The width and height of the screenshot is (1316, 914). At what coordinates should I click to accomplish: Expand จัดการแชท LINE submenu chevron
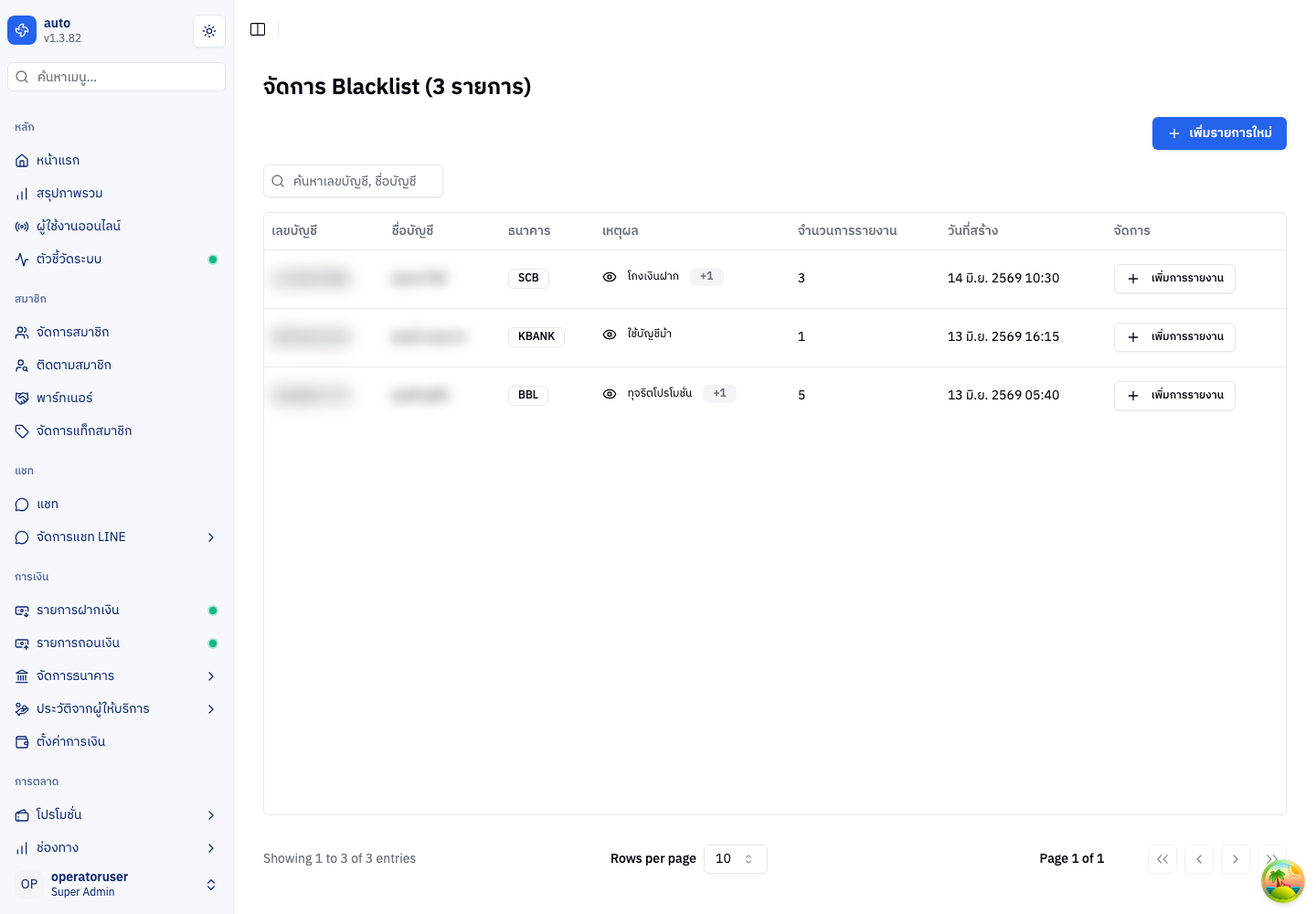[211, 537]
